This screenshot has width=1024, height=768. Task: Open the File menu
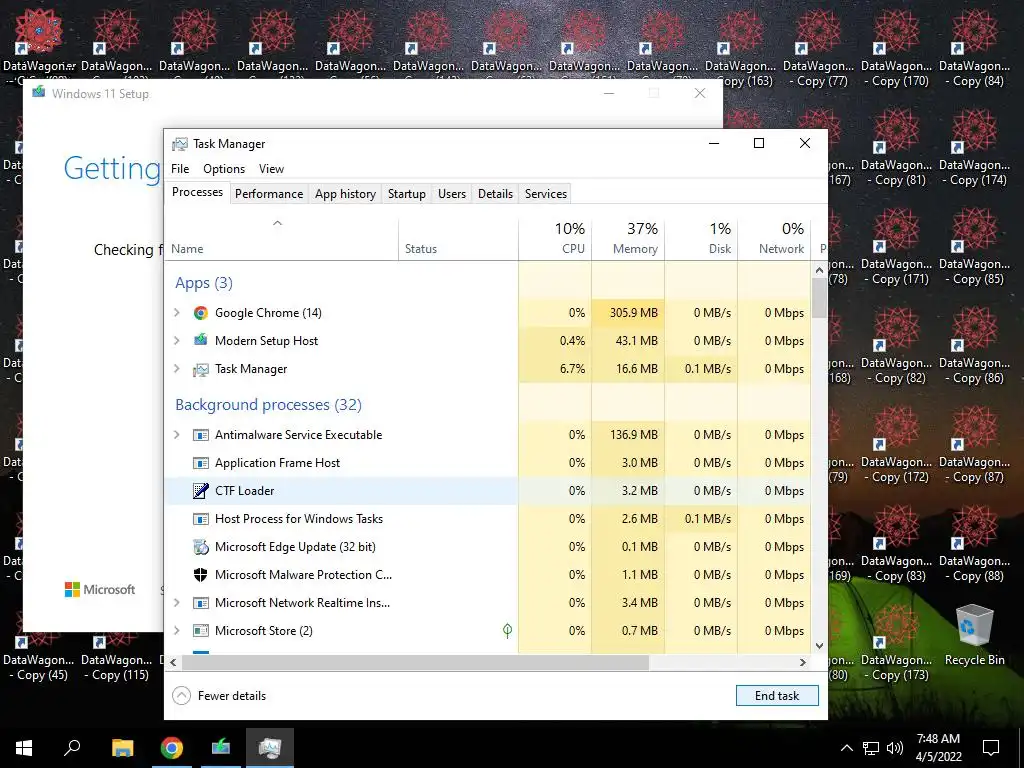tap(180, 168)
